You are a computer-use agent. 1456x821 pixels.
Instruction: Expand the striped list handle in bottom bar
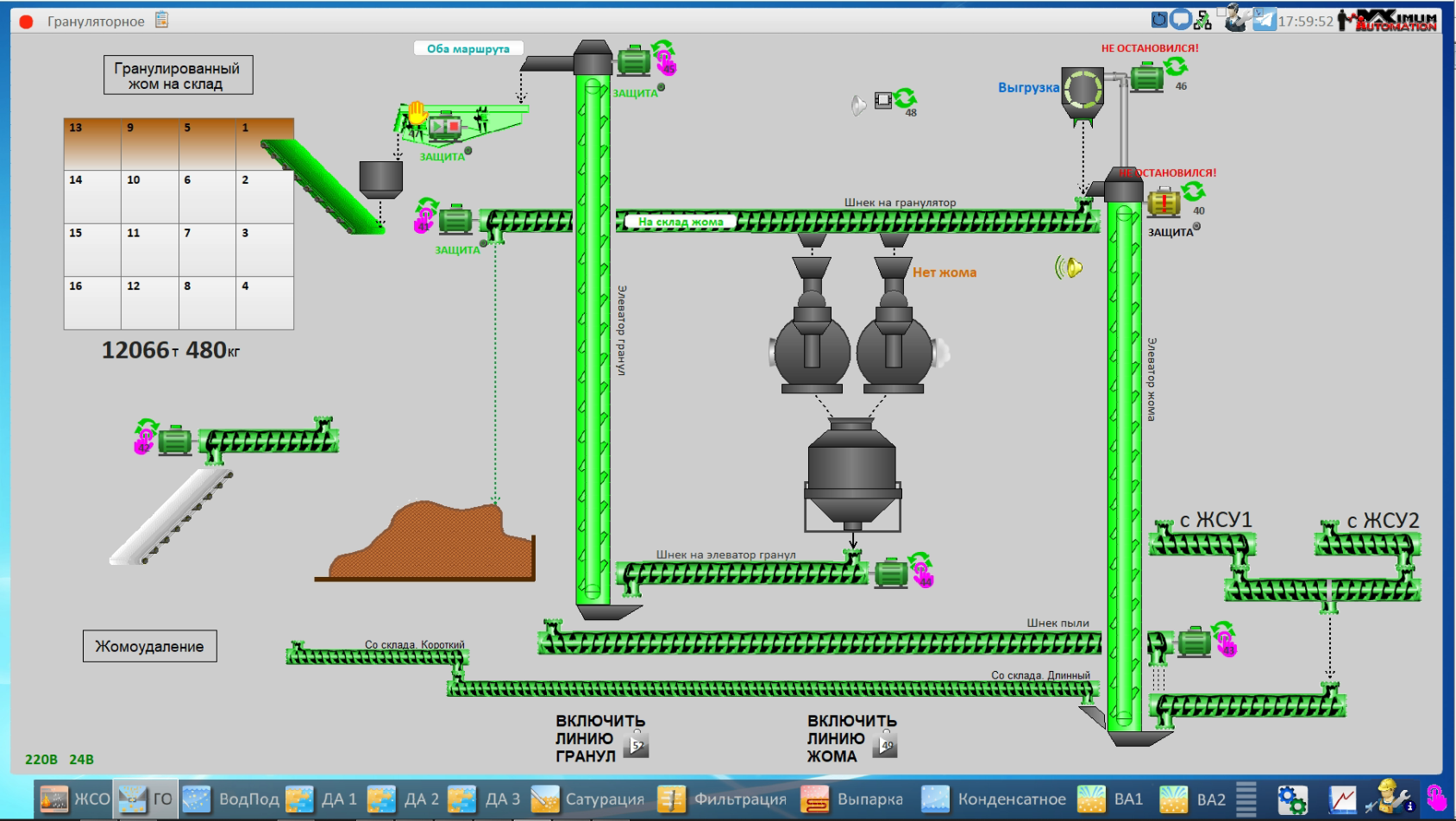pyautogui.click(x=1246, y=799)
